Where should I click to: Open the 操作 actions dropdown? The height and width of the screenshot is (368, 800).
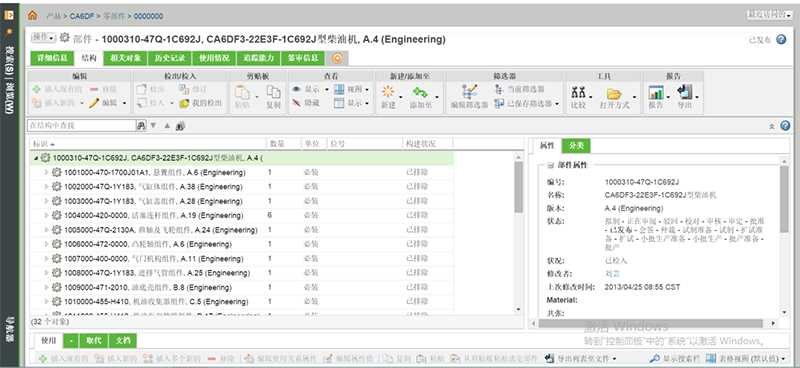click(43, 37)
